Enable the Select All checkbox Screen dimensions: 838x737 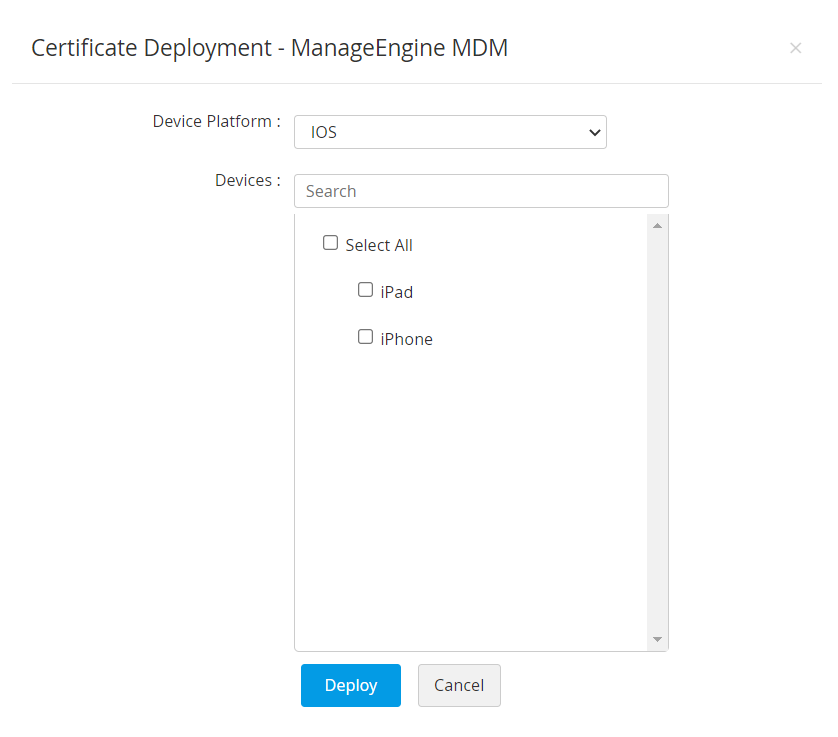[330, 242]
